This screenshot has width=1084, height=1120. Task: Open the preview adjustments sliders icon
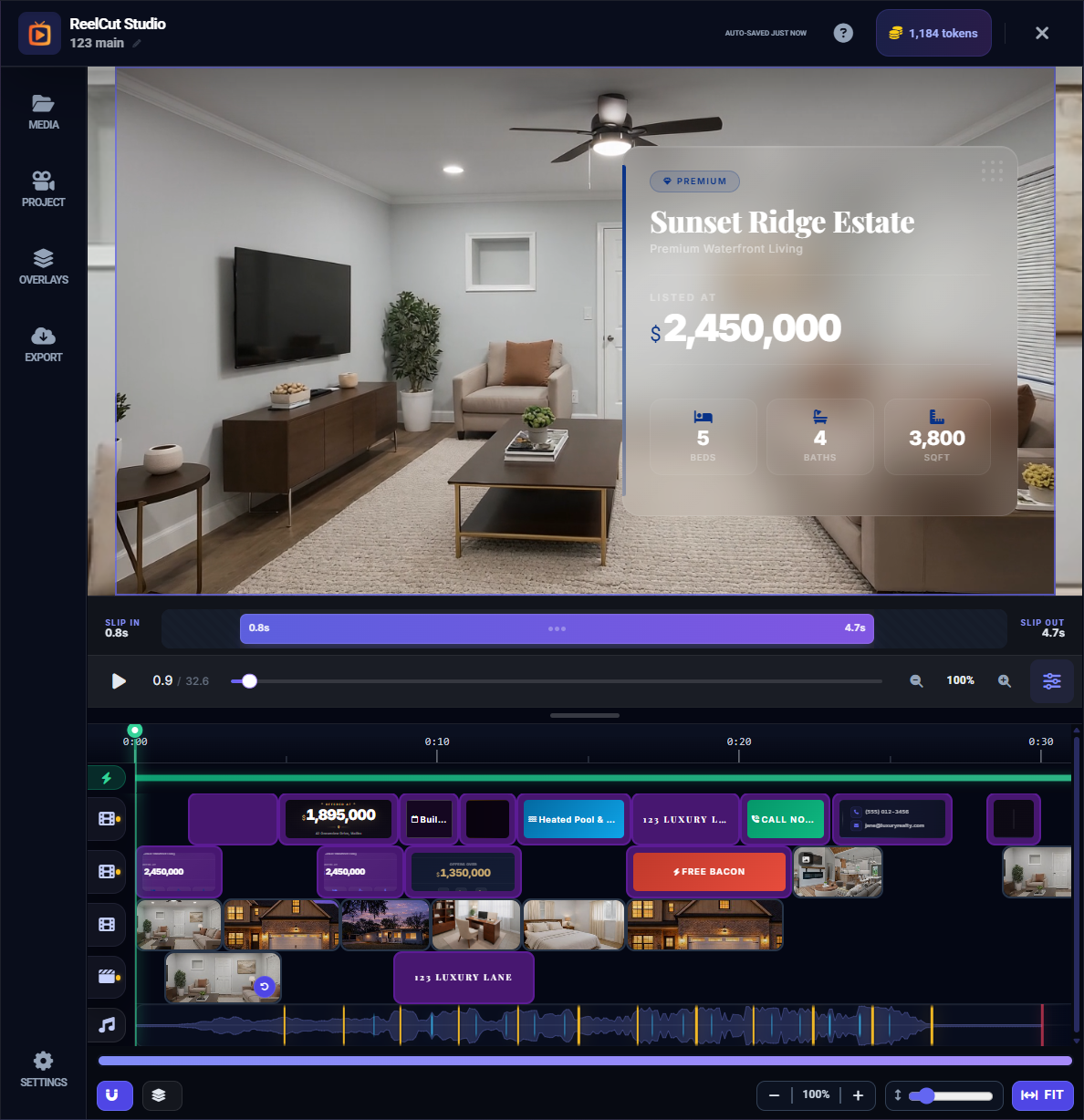click(x=1051, y=680)
